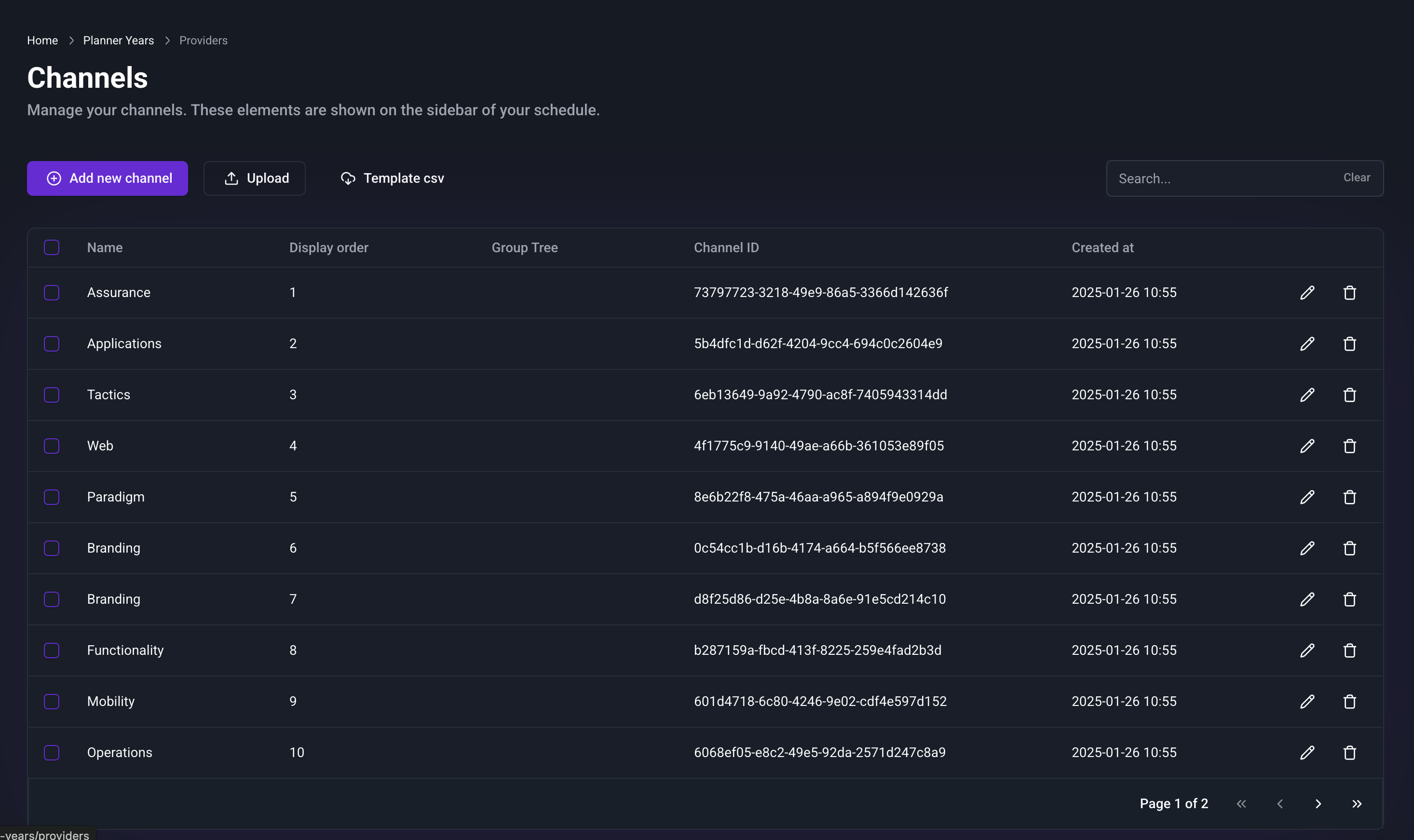Check the Assurance row checkbox
The width and height of the screenshot is (1414, 840).
(x=52, y=293)
